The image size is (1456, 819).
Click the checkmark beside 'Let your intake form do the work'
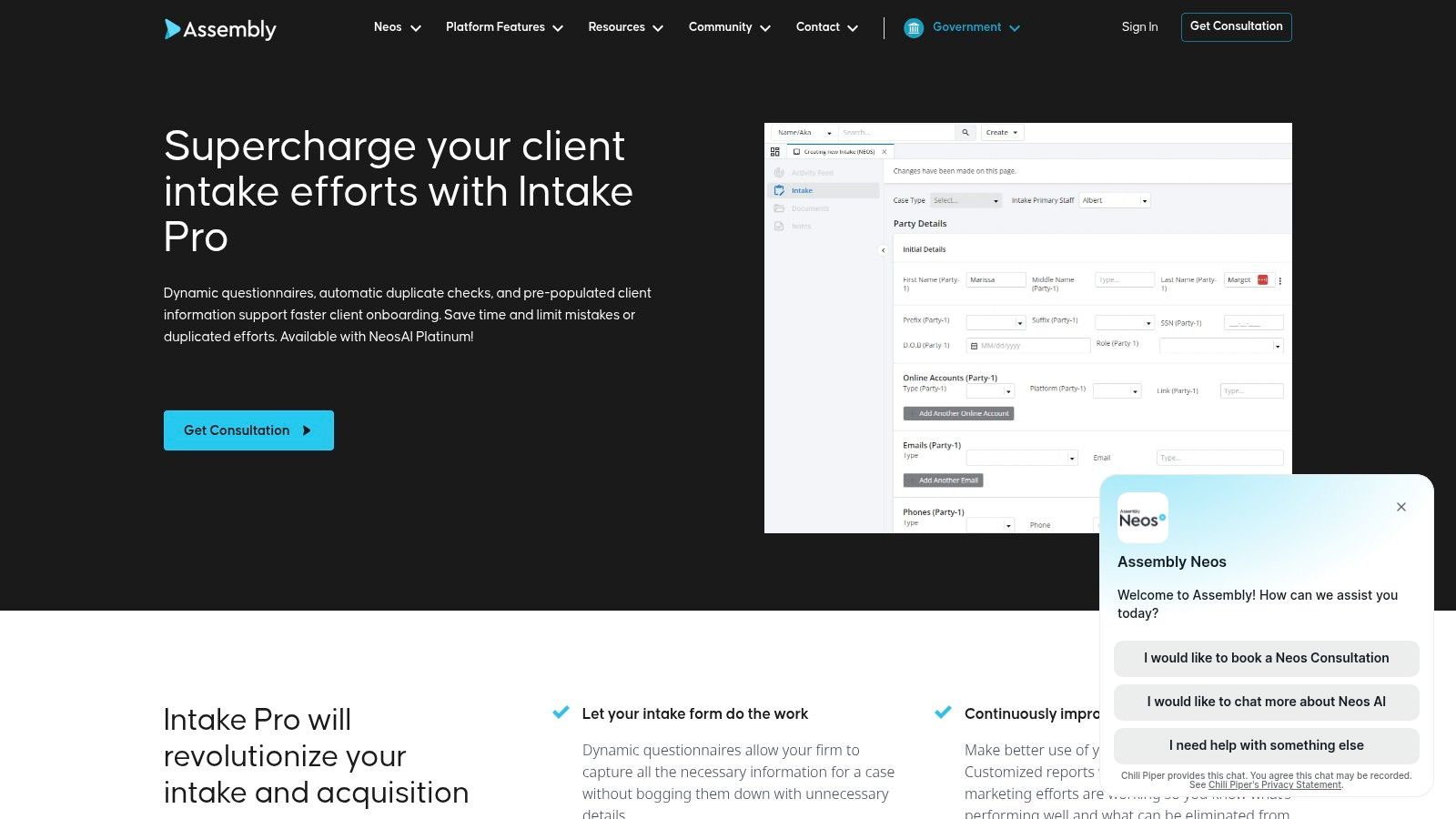click(561, 713)
